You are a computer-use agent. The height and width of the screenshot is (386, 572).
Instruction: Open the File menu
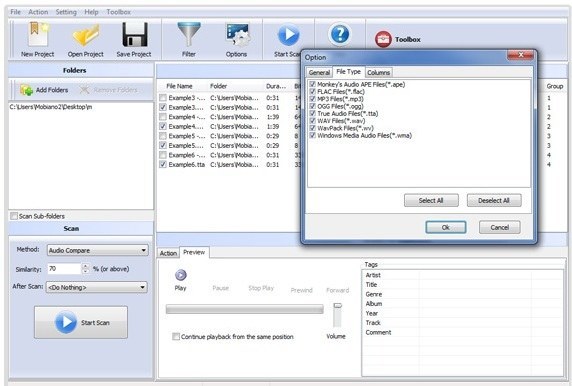(x=15, y=12)
